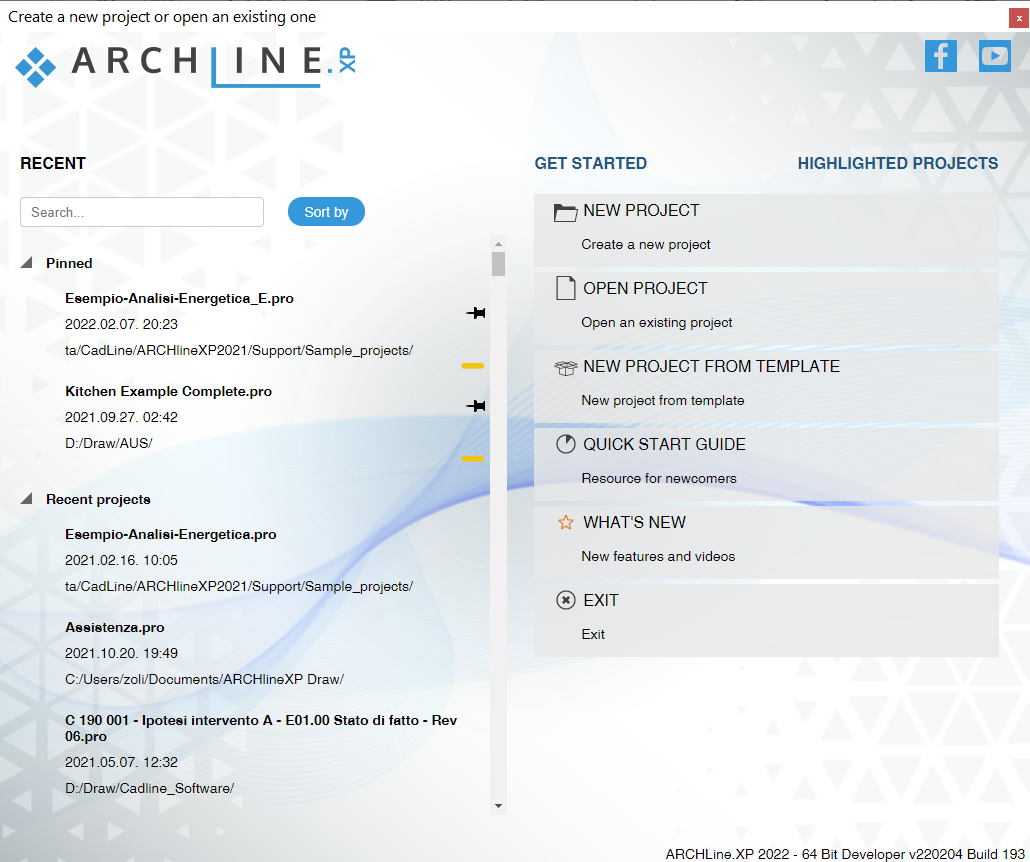The height and width of the screenshot is (862, 1030).
Task: Click the recent list scroll down arrow
Action: pyautogui.click(x=498, y=805)
